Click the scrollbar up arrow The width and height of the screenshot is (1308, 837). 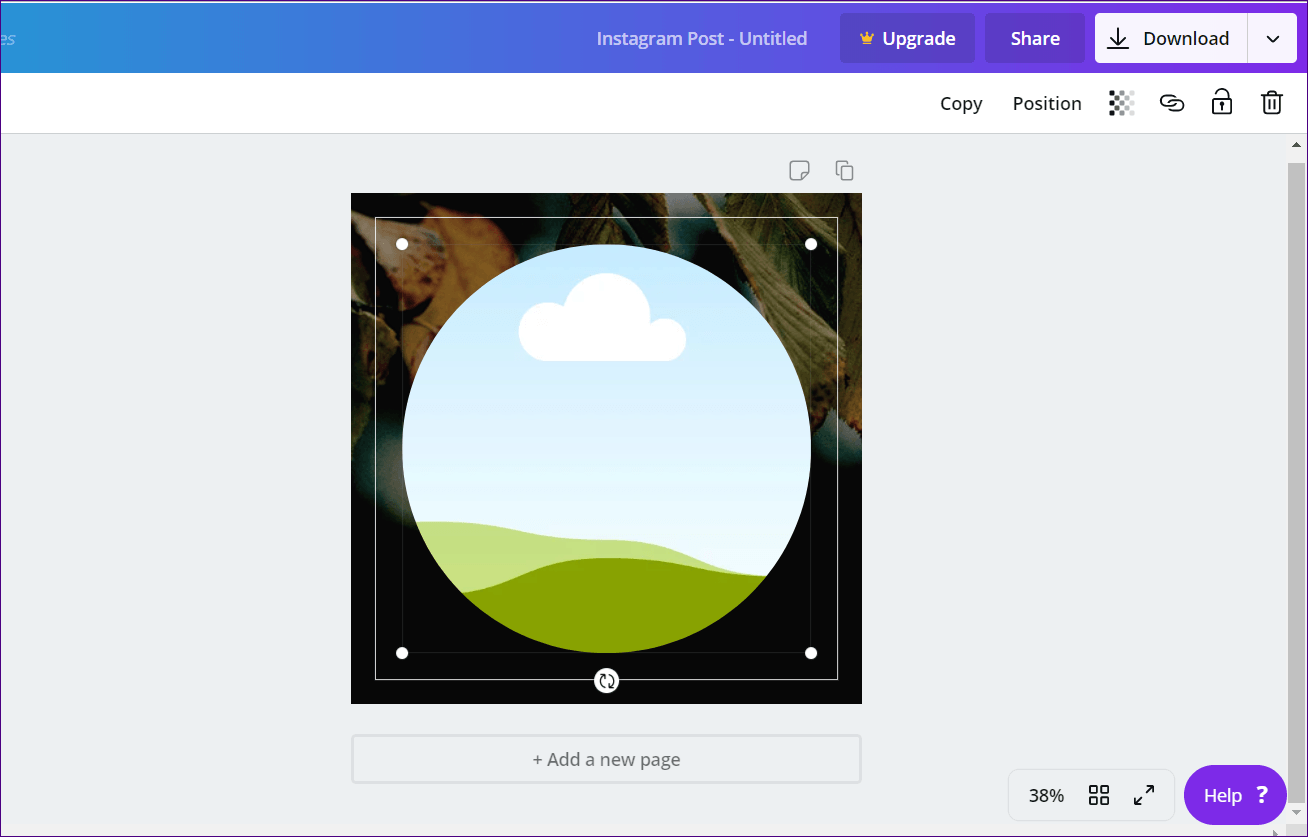(x=1296, y=147)
